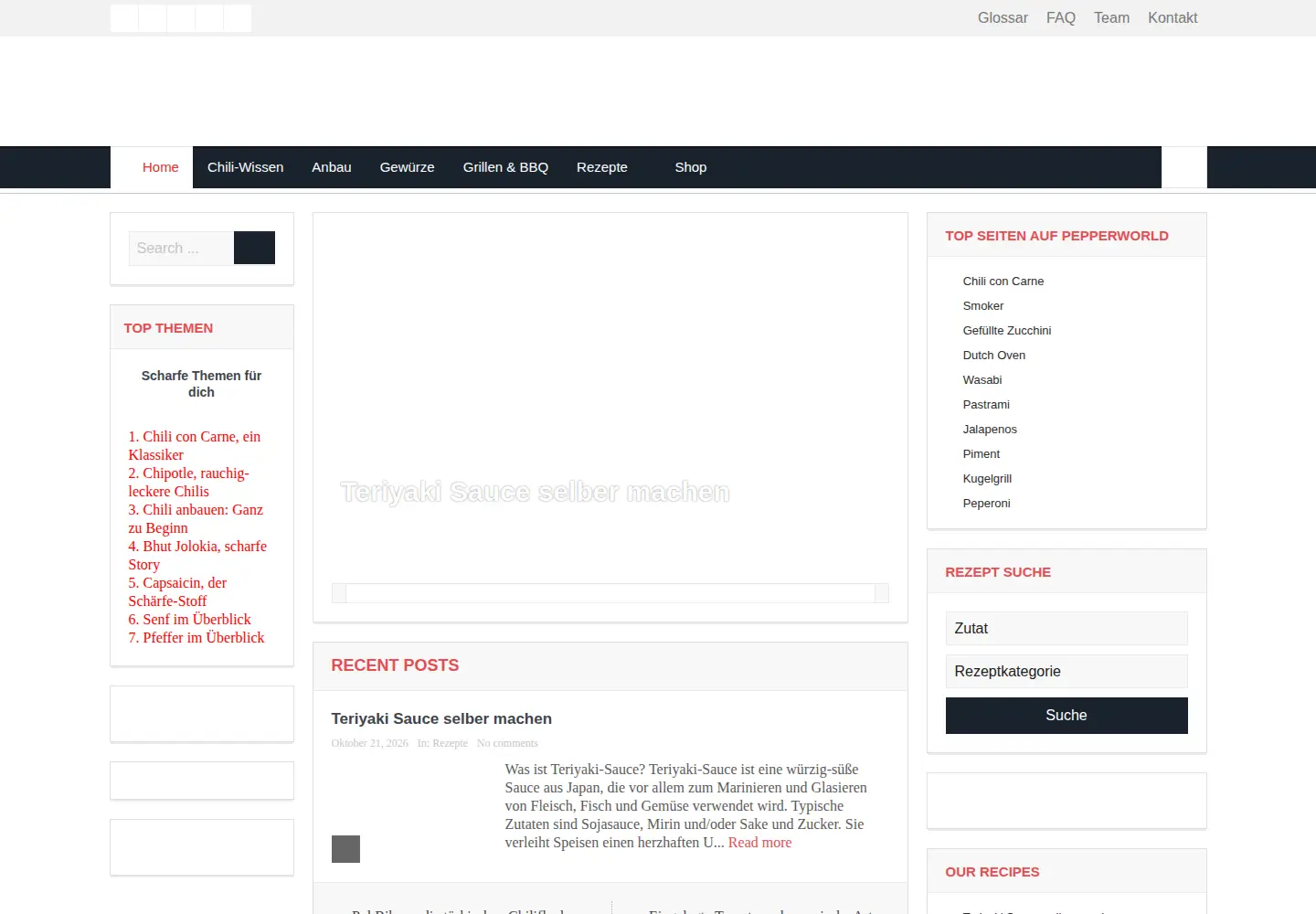This screenshot has height=914, width=1316.
Task: Open the Pastrami link
Action: (x=985, y=405)
